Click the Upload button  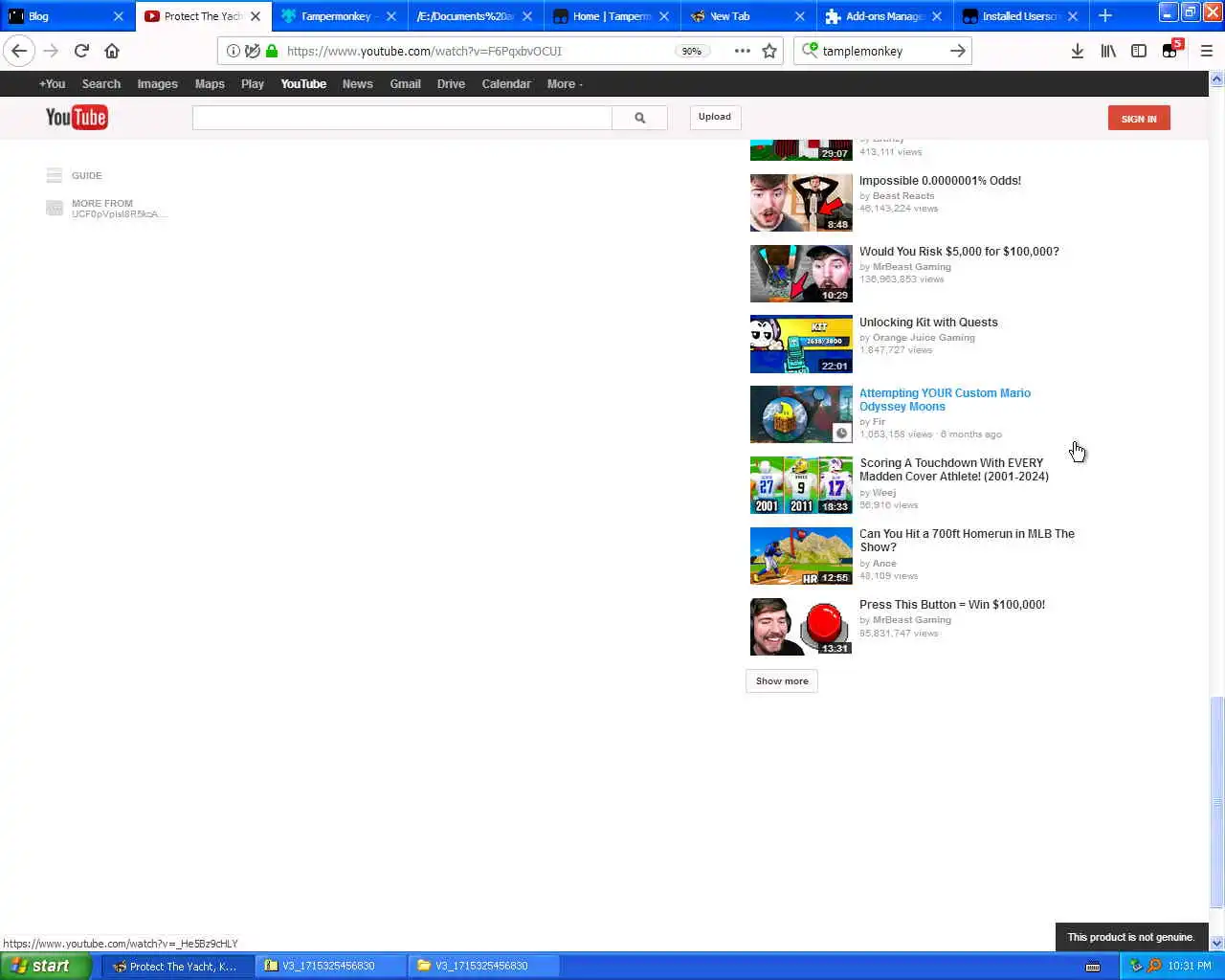pyautogui.click(x=715, y=117)
